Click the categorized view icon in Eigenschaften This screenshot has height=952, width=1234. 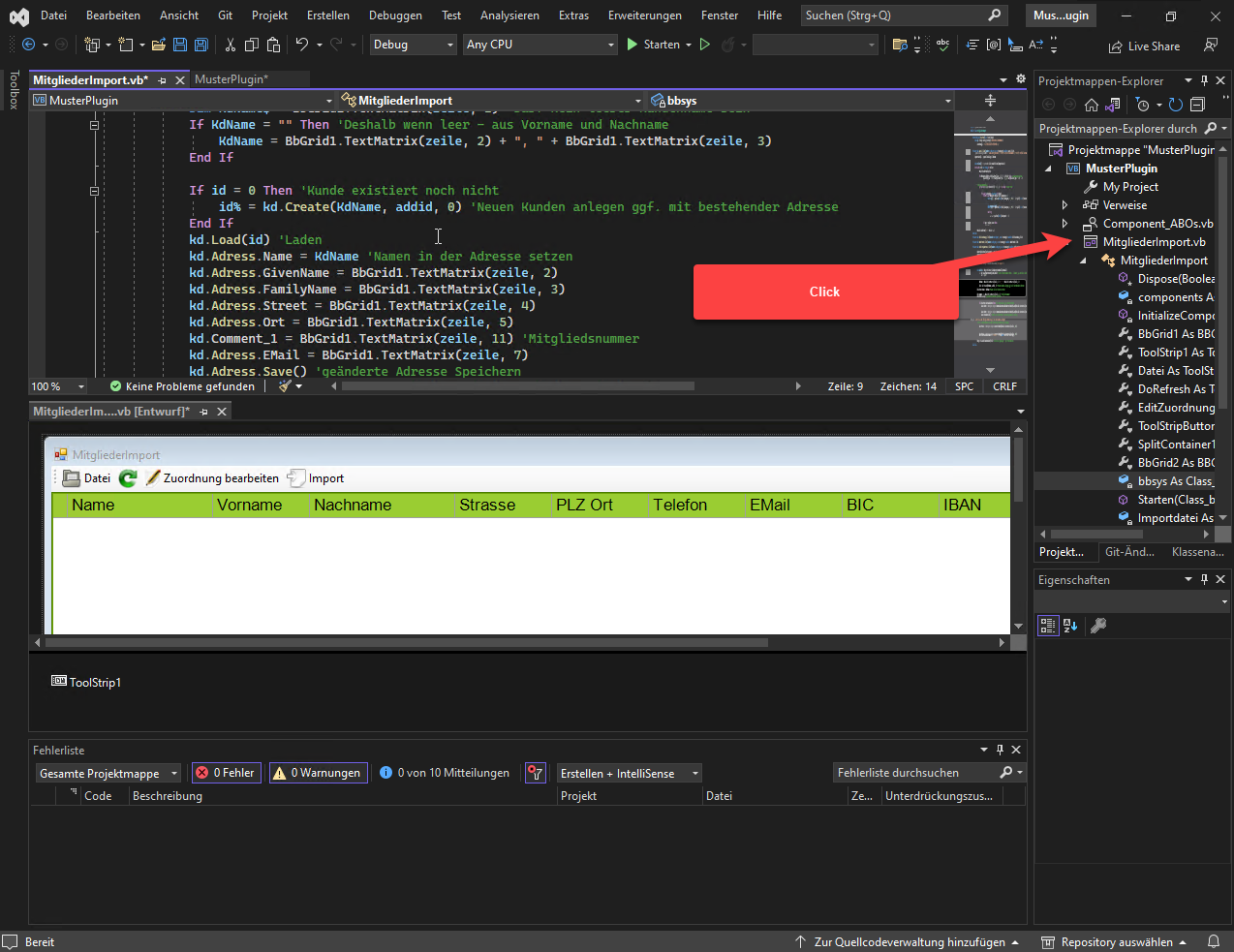[x=1048, y=626]
